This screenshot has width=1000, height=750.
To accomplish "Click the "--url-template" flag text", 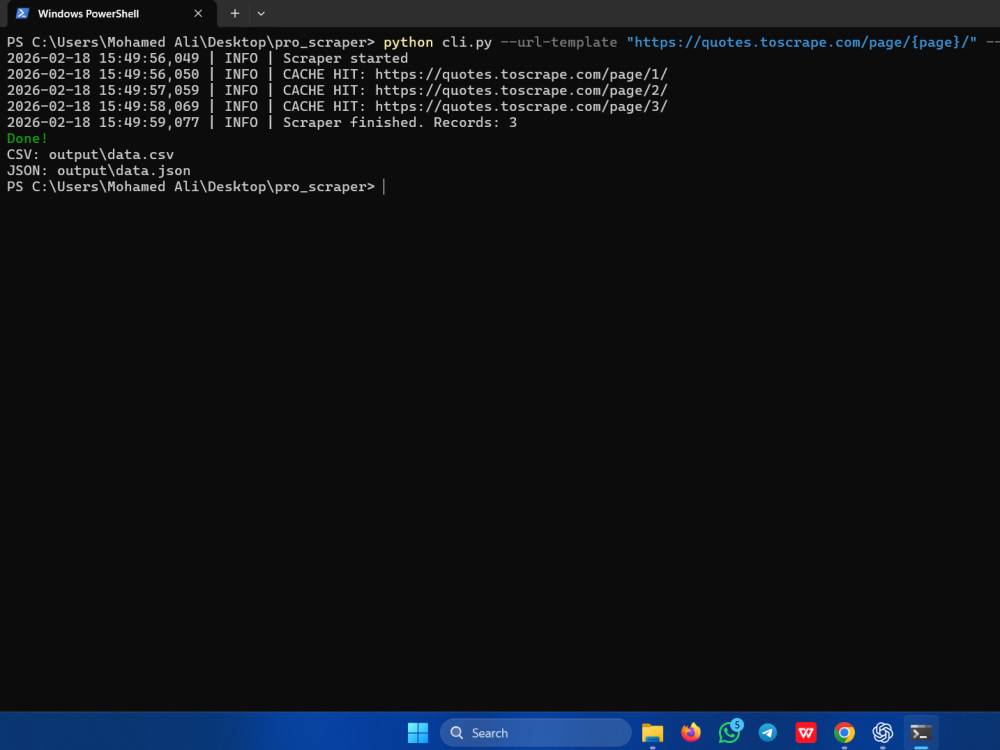I will pyautogui.click(x=559, y=42).
